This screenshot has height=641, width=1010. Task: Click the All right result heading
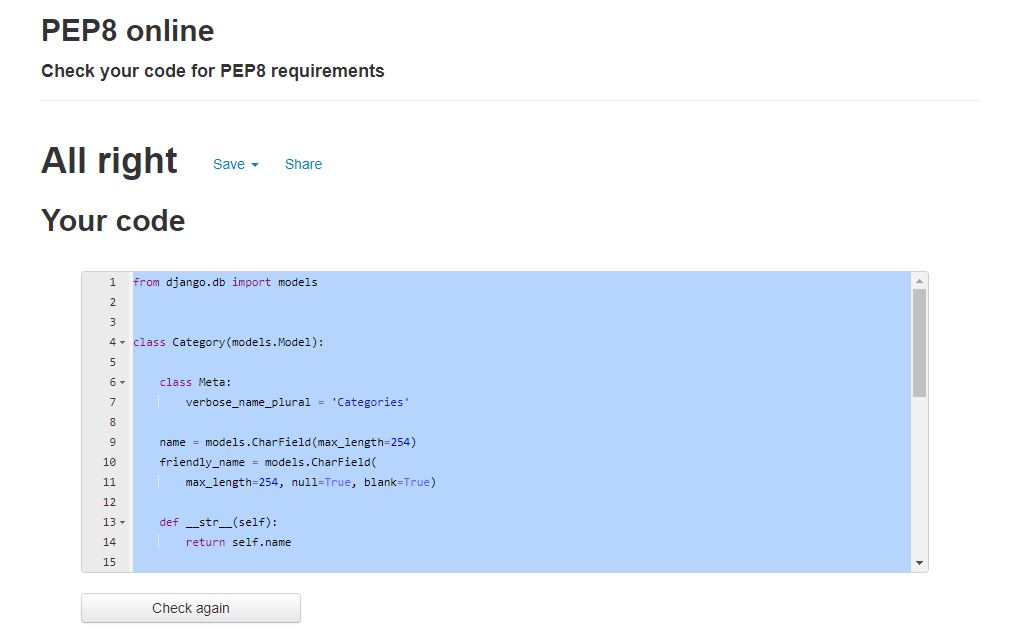point(109,160)
